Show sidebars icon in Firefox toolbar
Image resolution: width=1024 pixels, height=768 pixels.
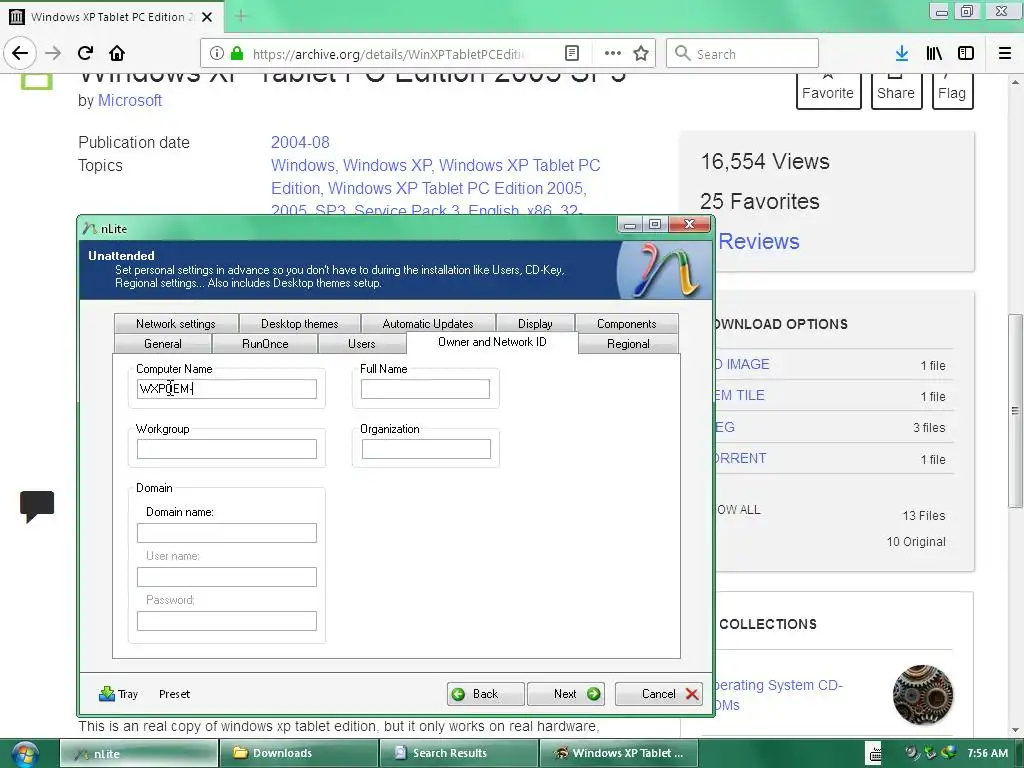[x=966, y=54]
